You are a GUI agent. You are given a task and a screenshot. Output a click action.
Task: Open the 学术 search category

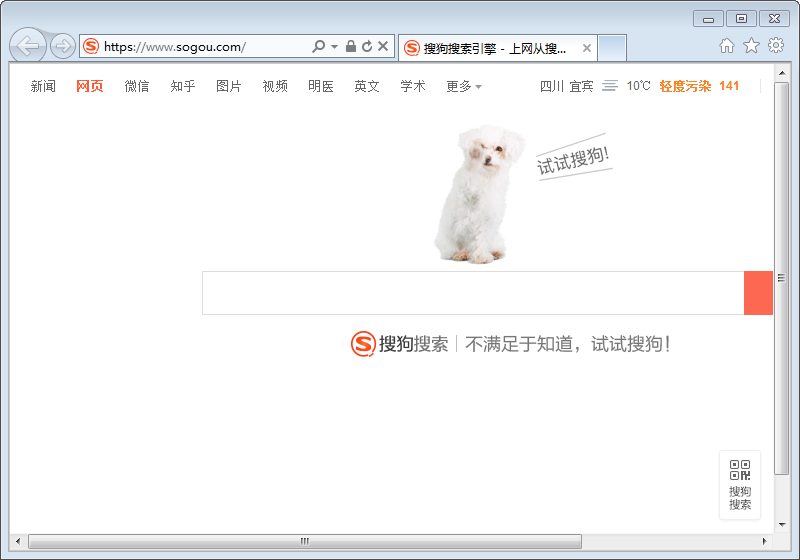coord(413,86)
